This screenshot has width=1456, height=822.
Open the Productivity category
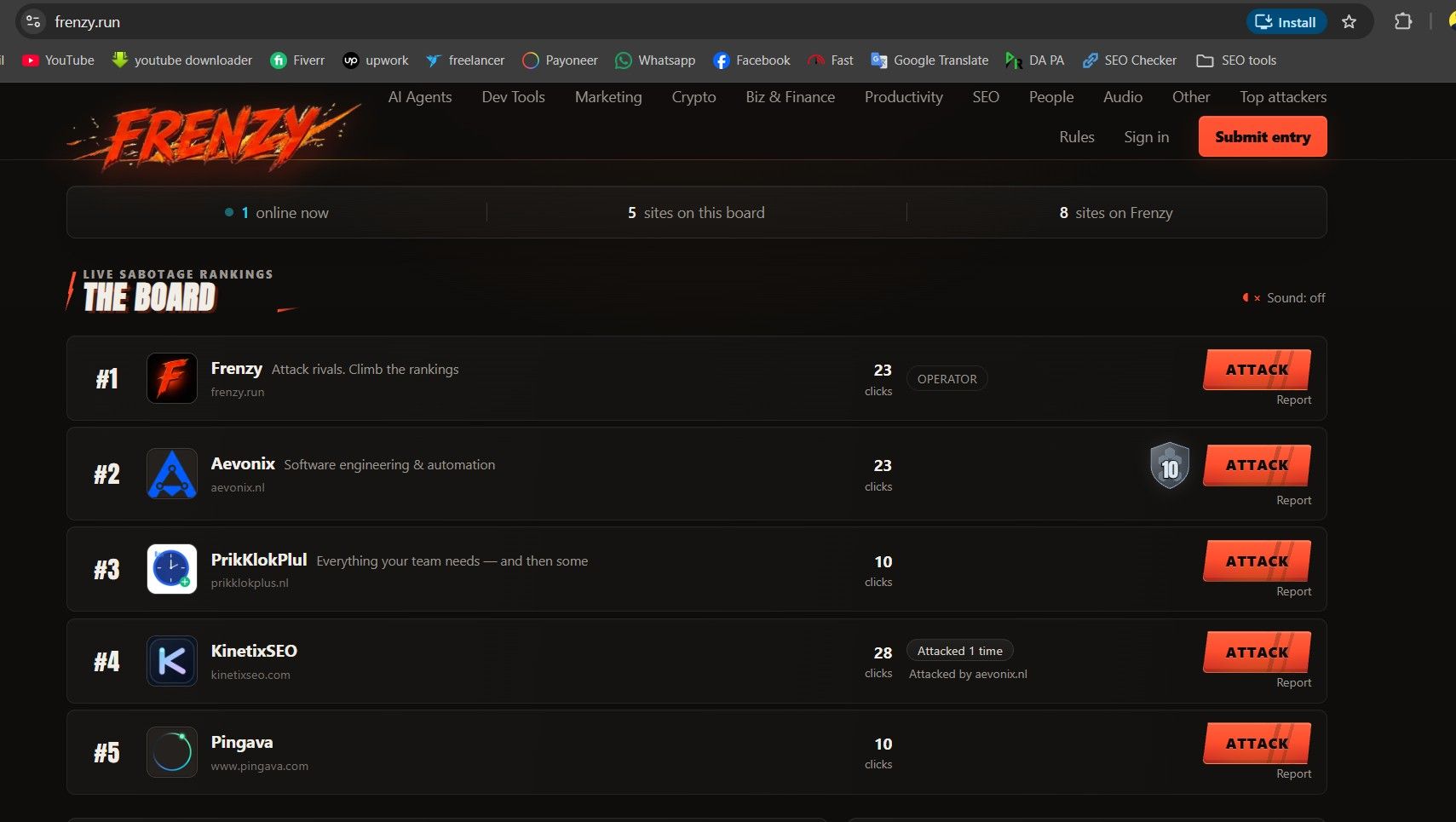point(904,97)
